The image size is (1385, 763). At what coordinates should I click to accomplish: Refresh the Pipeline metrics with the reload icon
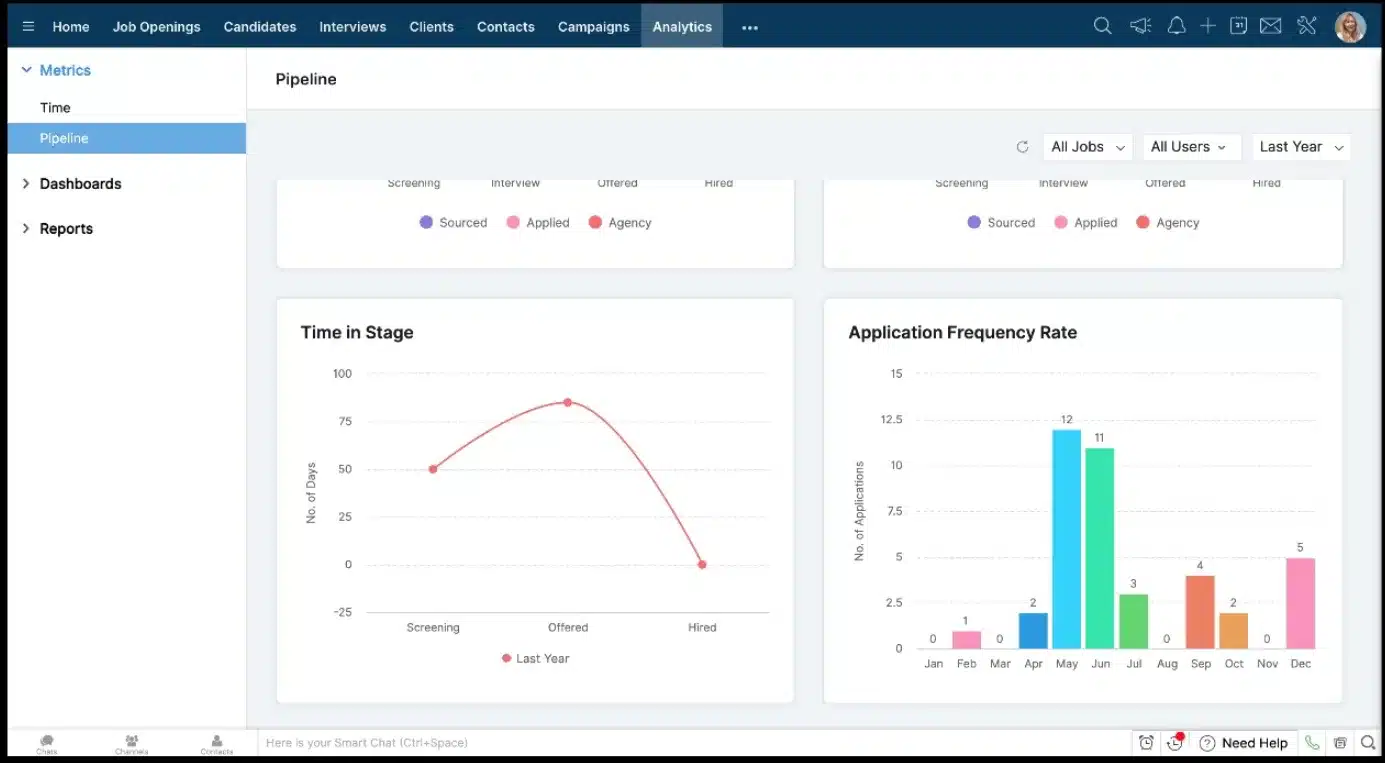1022,146
